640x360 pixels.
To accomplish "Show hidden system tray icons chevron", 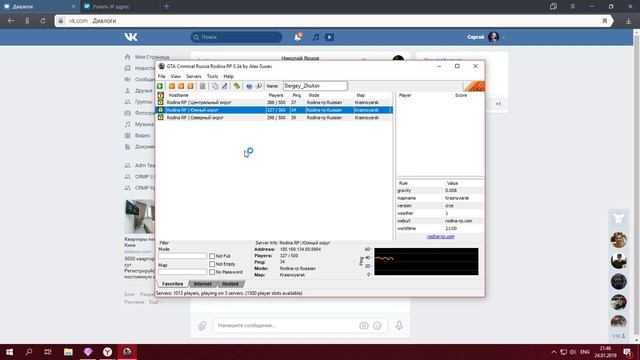I will pyautogui.click(x=553, y=352).
